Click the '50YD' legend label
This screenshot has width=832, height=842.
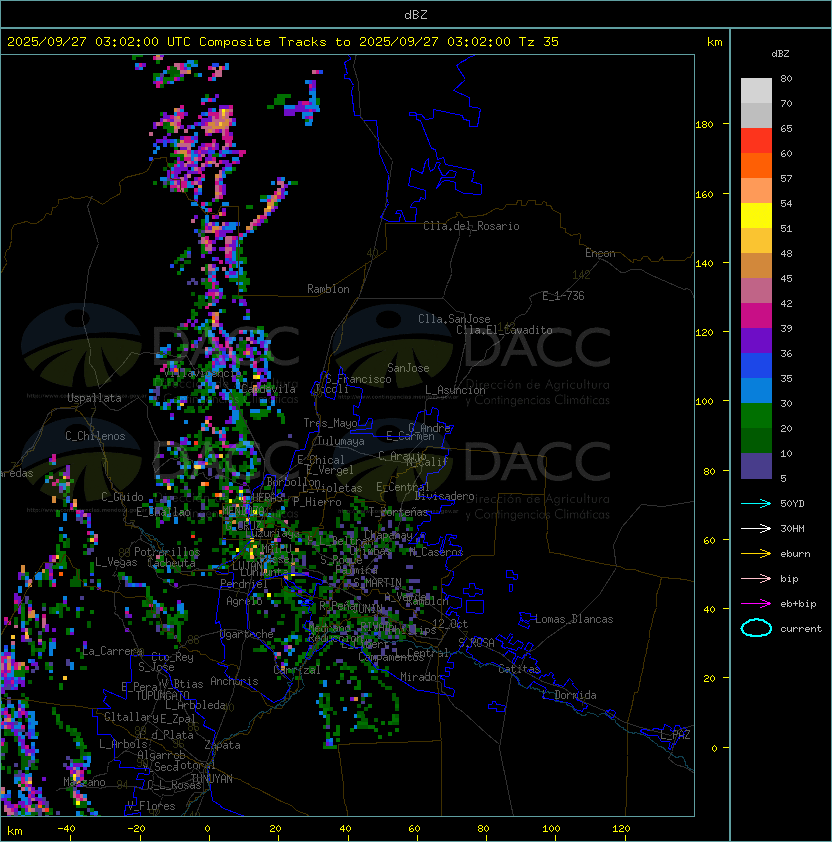[x=792, y=504]
